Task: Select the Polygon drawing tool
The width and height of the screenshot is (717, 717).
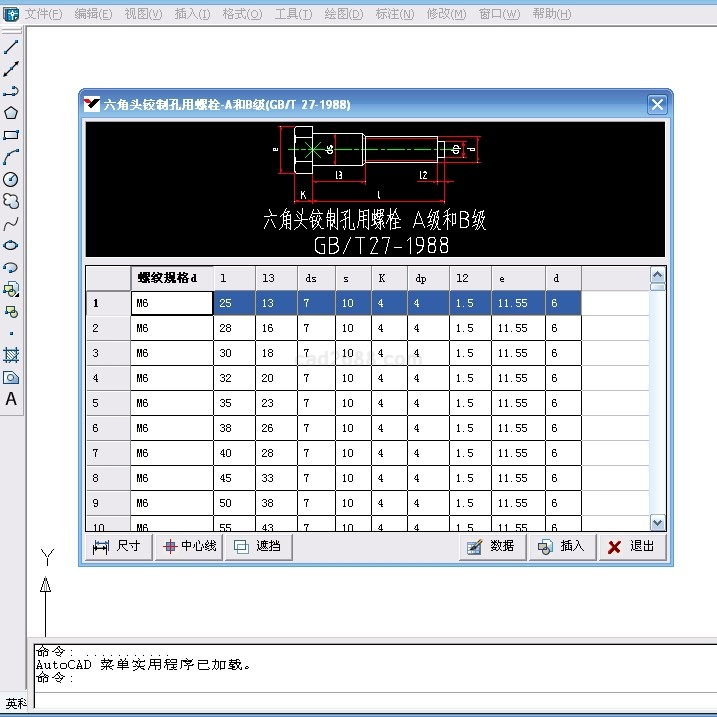Action: [x=11, y=113]
